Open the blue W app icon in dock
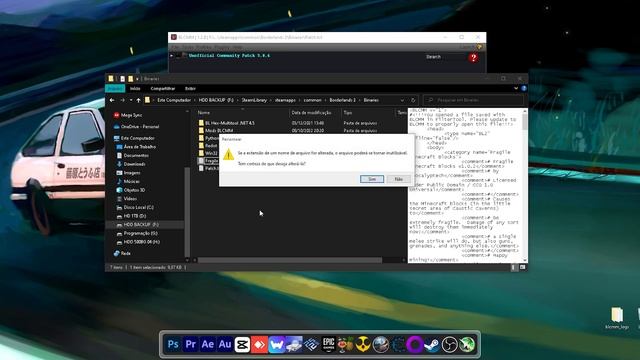This screenshot has width=640, height=360. (277, 344)
